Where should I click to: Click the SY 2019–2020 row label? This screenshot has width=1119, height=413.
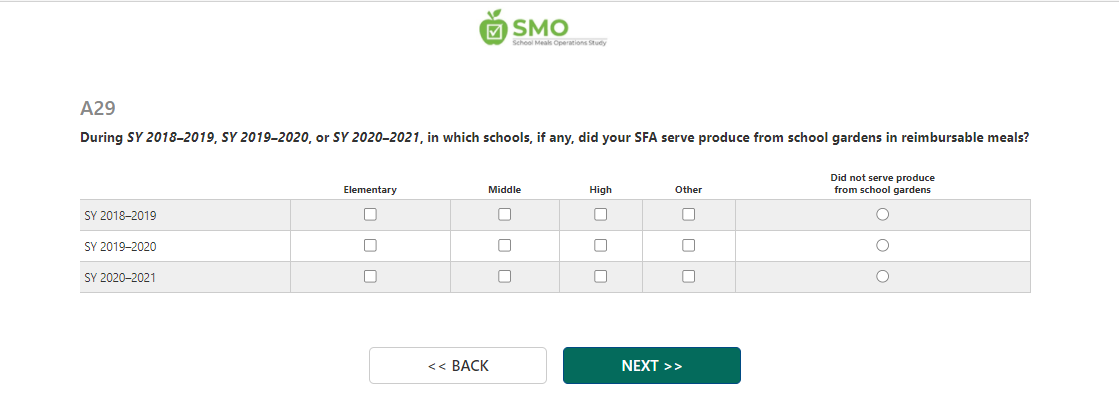pos(120,246)
